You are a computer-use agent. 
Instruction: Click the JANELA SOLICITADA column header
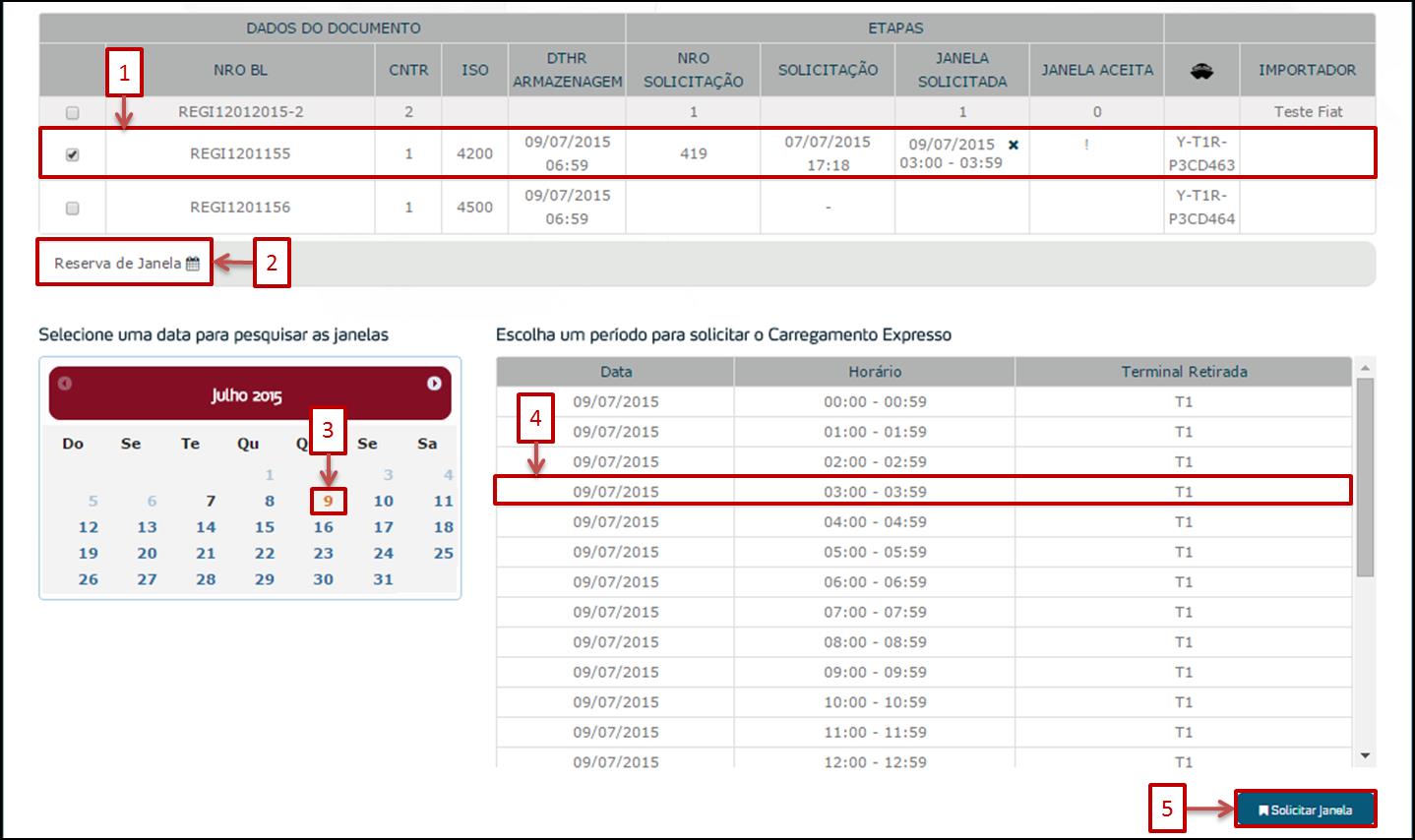pos(961,70)
